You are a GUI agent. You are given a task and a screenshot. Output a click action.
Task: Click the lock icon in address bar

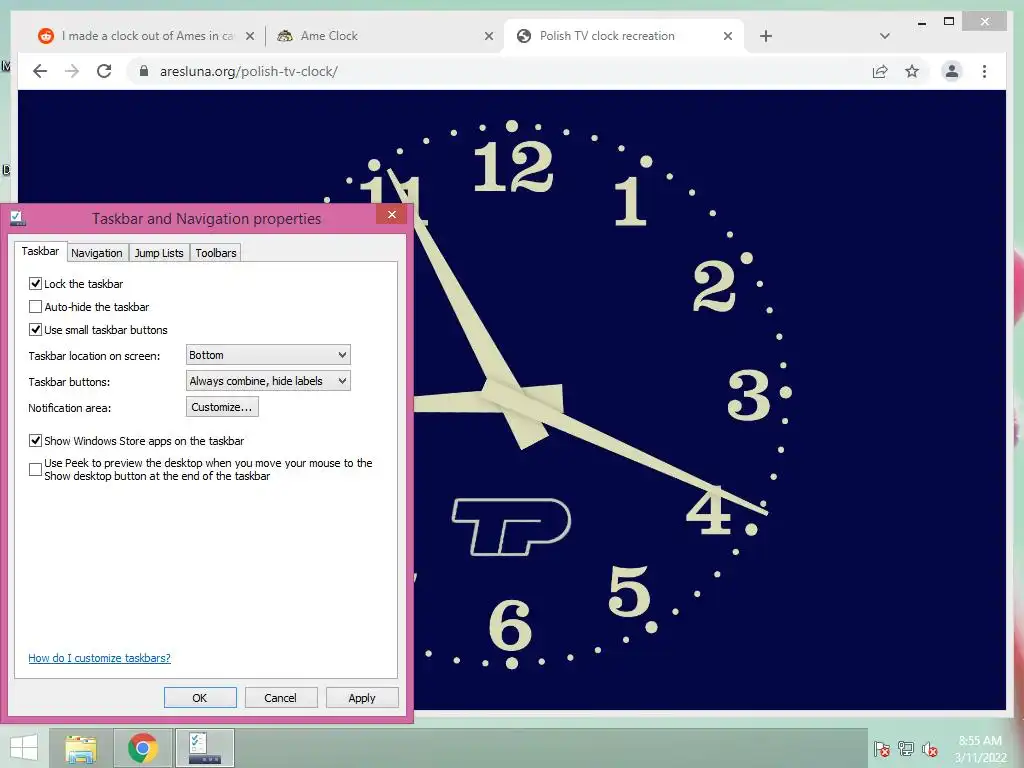(x=144, y=71)
